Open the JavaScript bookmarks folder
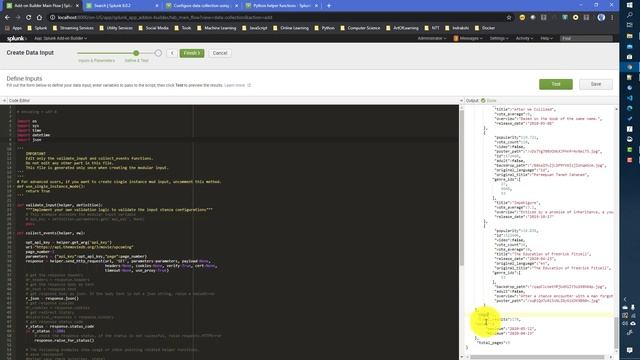 pyautogui.click(x=255, y=28)
